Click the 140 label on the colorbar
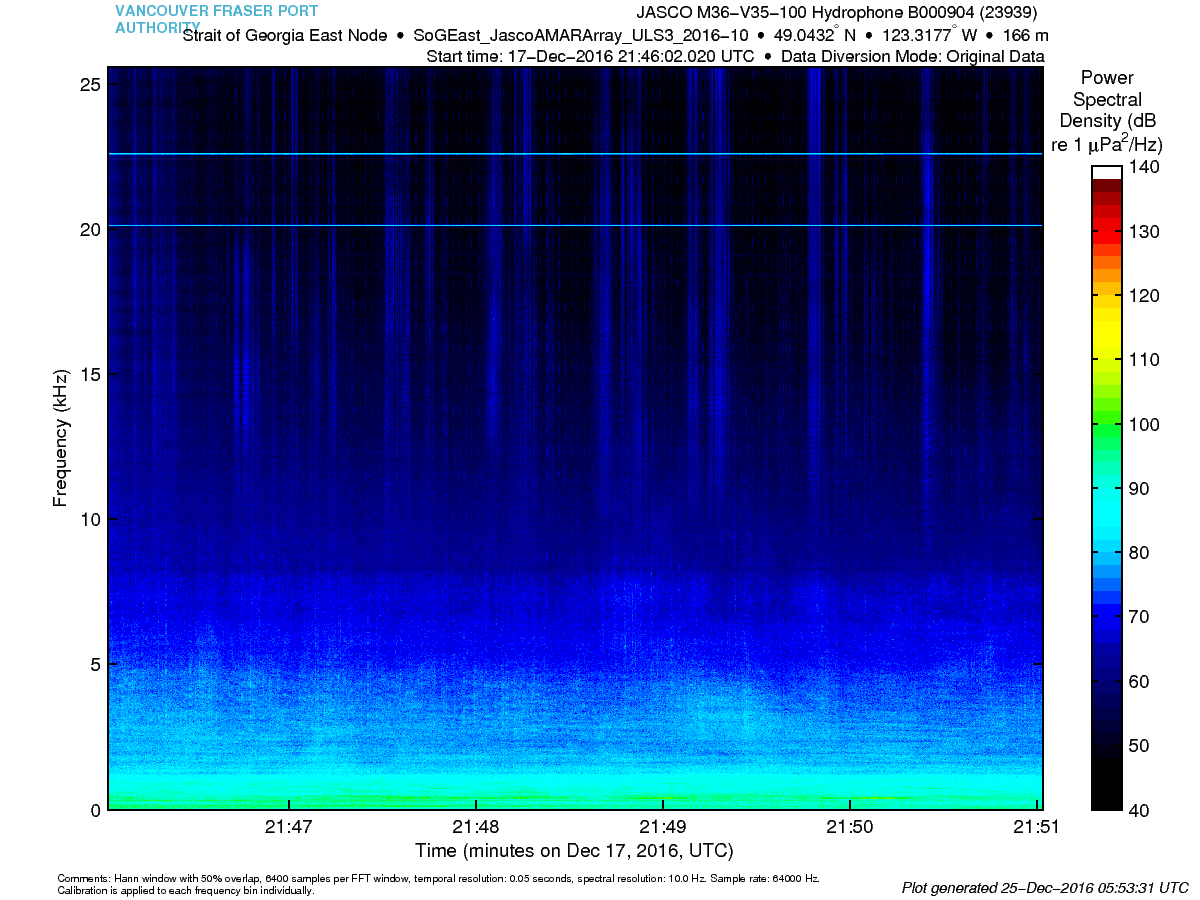The height and width of the screenshot is (900, 1200). coord(1142,167)
